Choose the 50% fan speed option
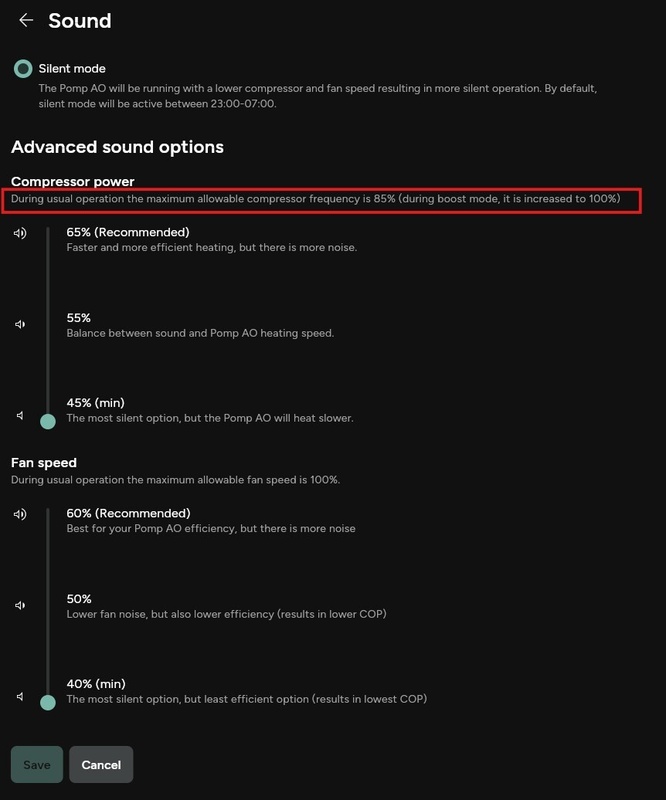This screenshot has height=800, width=666. (x=79, y=599)
